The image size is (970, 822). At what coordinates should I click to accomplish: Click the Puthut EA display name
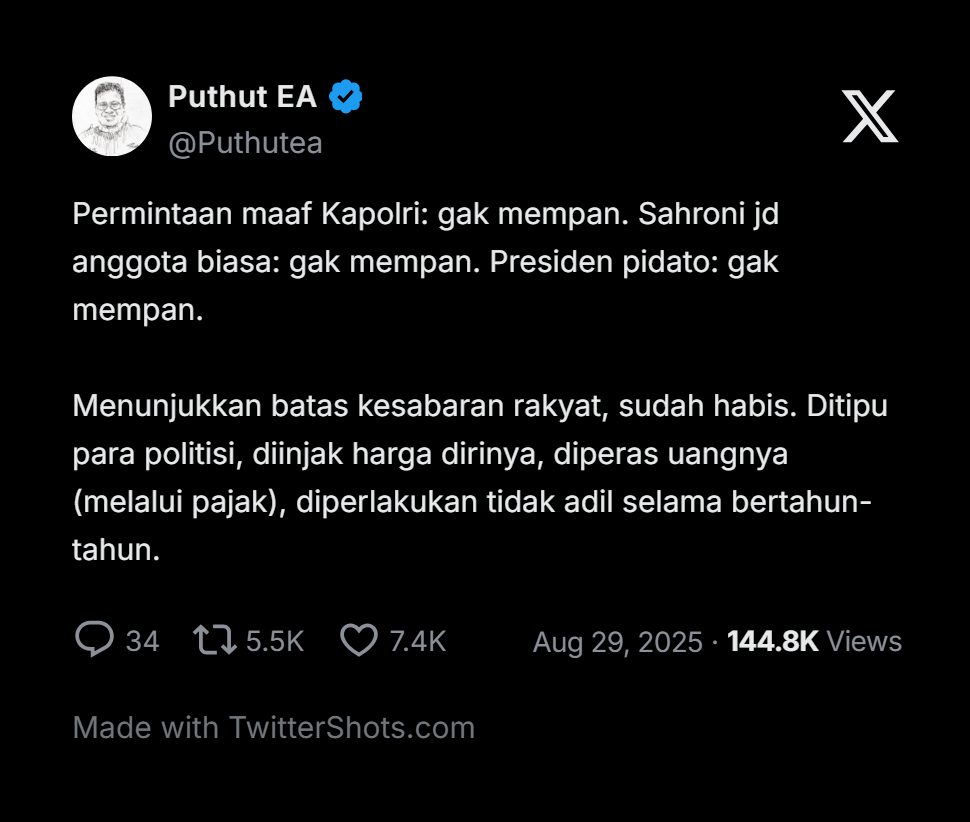click(x=242, y=97)
